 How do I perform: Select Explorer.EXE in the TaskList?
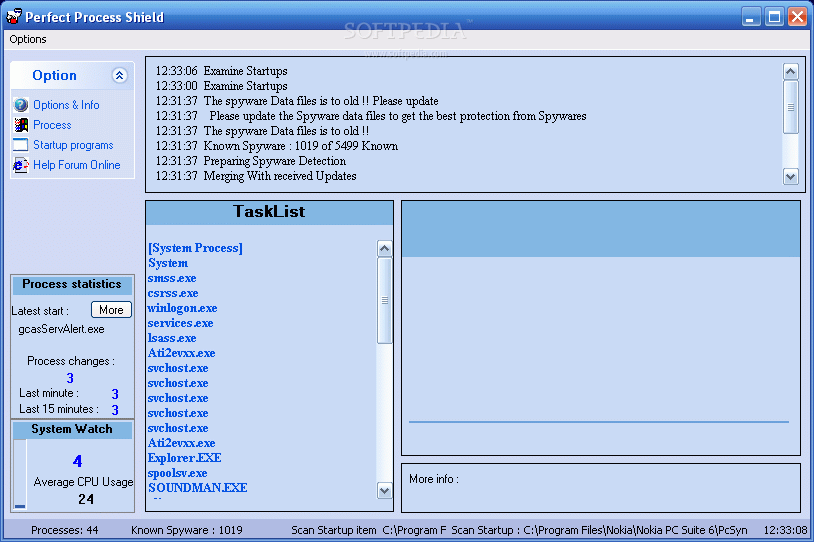184,458
